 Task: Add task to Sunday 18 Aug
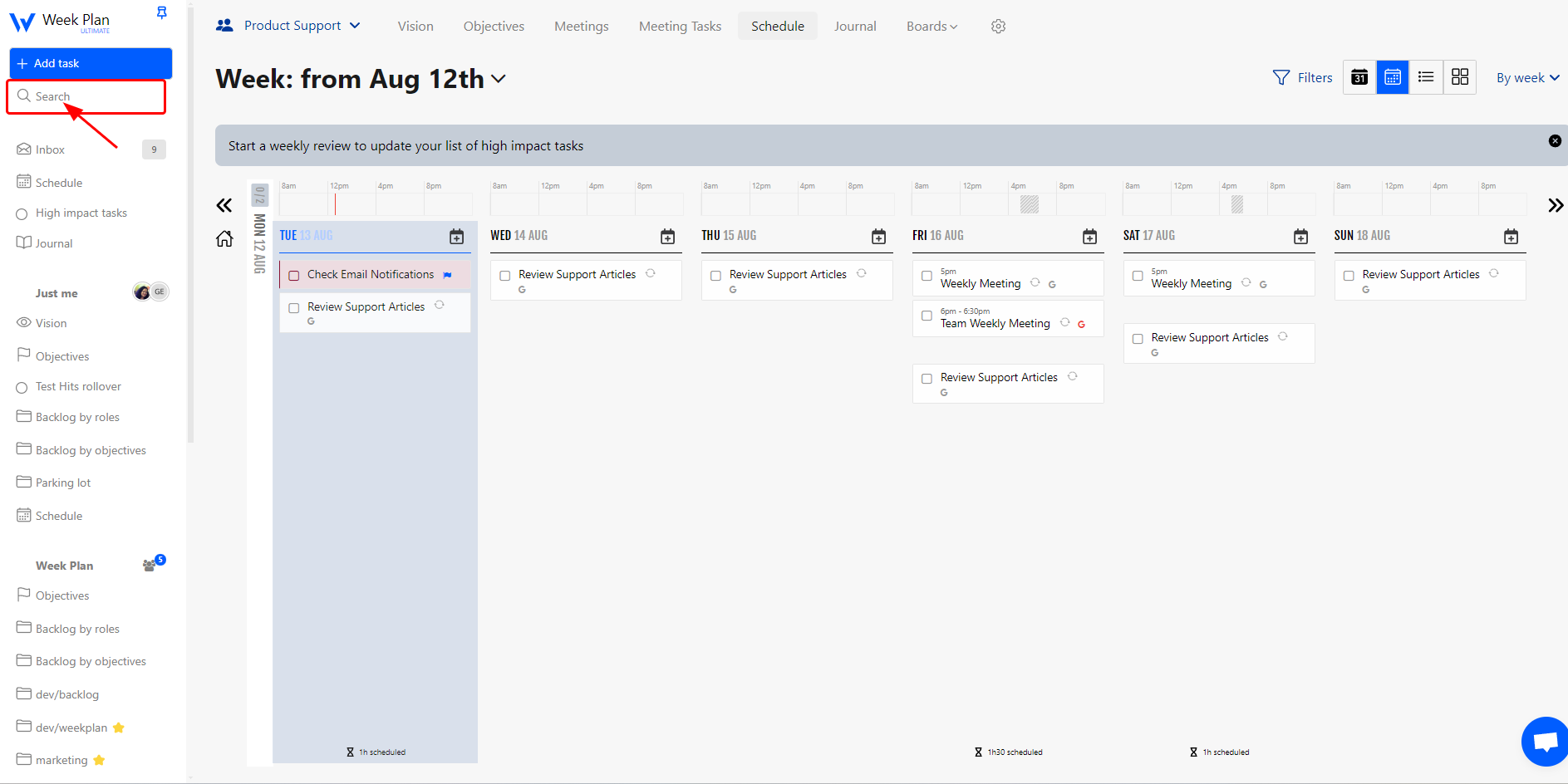coord(1511,237)
